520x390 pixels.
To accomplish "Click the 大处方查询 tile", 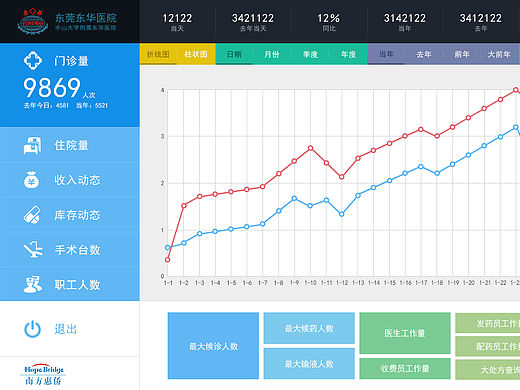I will 488,369.
